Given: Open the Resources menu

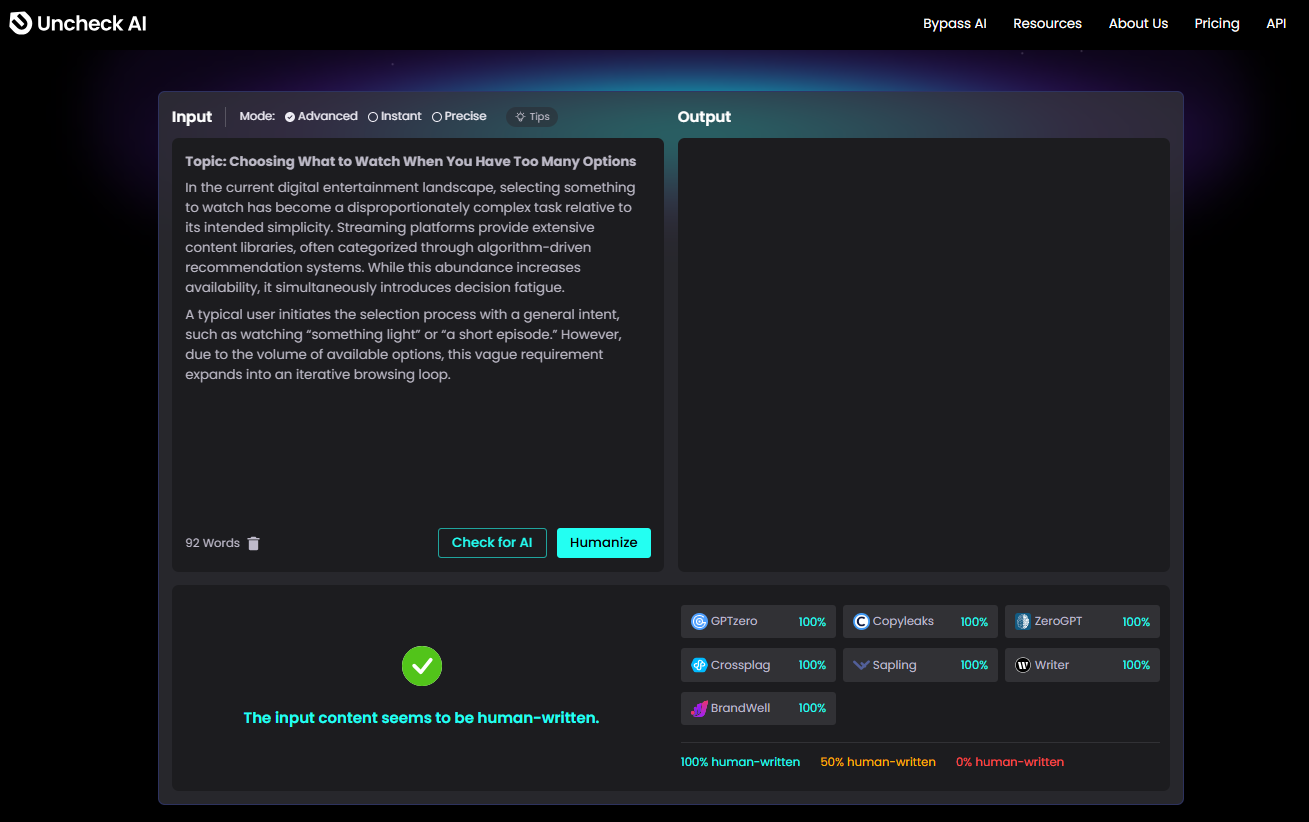Looking at the screenshot, I should point(1047,24).
